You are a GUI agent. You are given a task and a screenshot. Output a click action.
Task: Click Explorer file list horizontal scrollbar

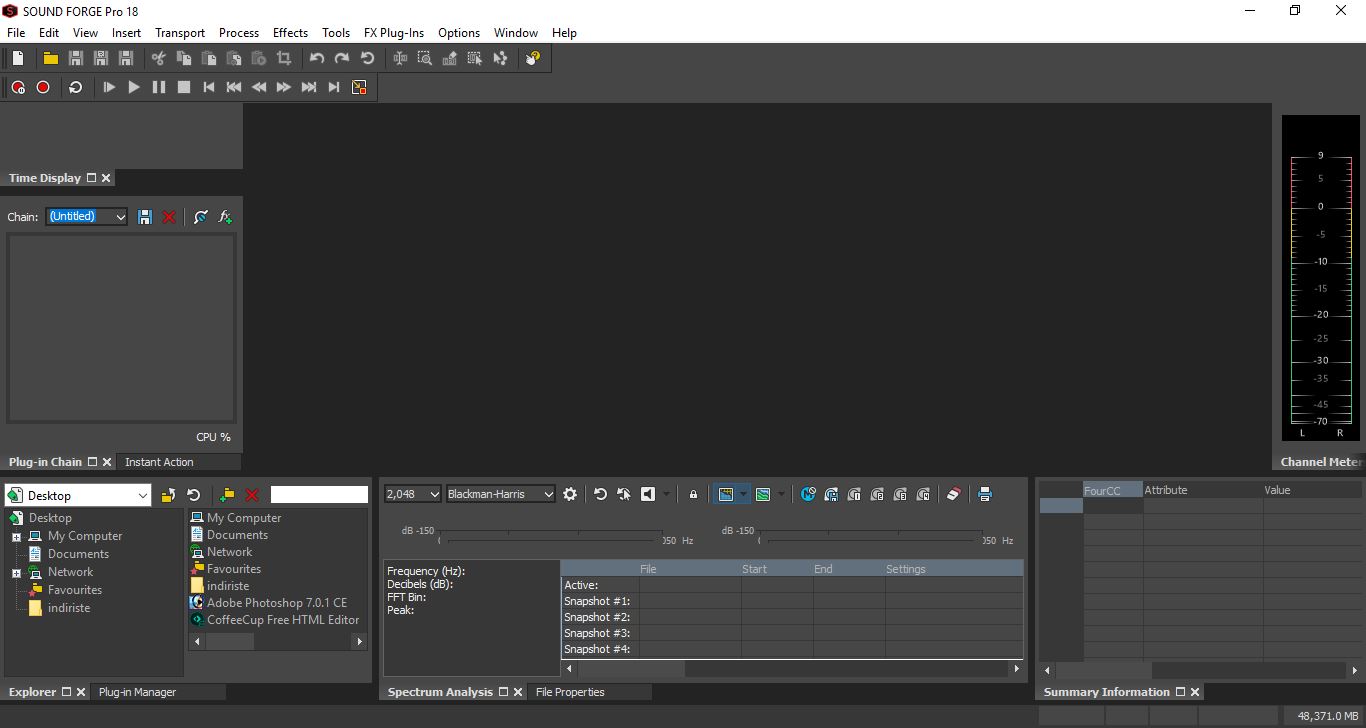(x=278, y=642)
